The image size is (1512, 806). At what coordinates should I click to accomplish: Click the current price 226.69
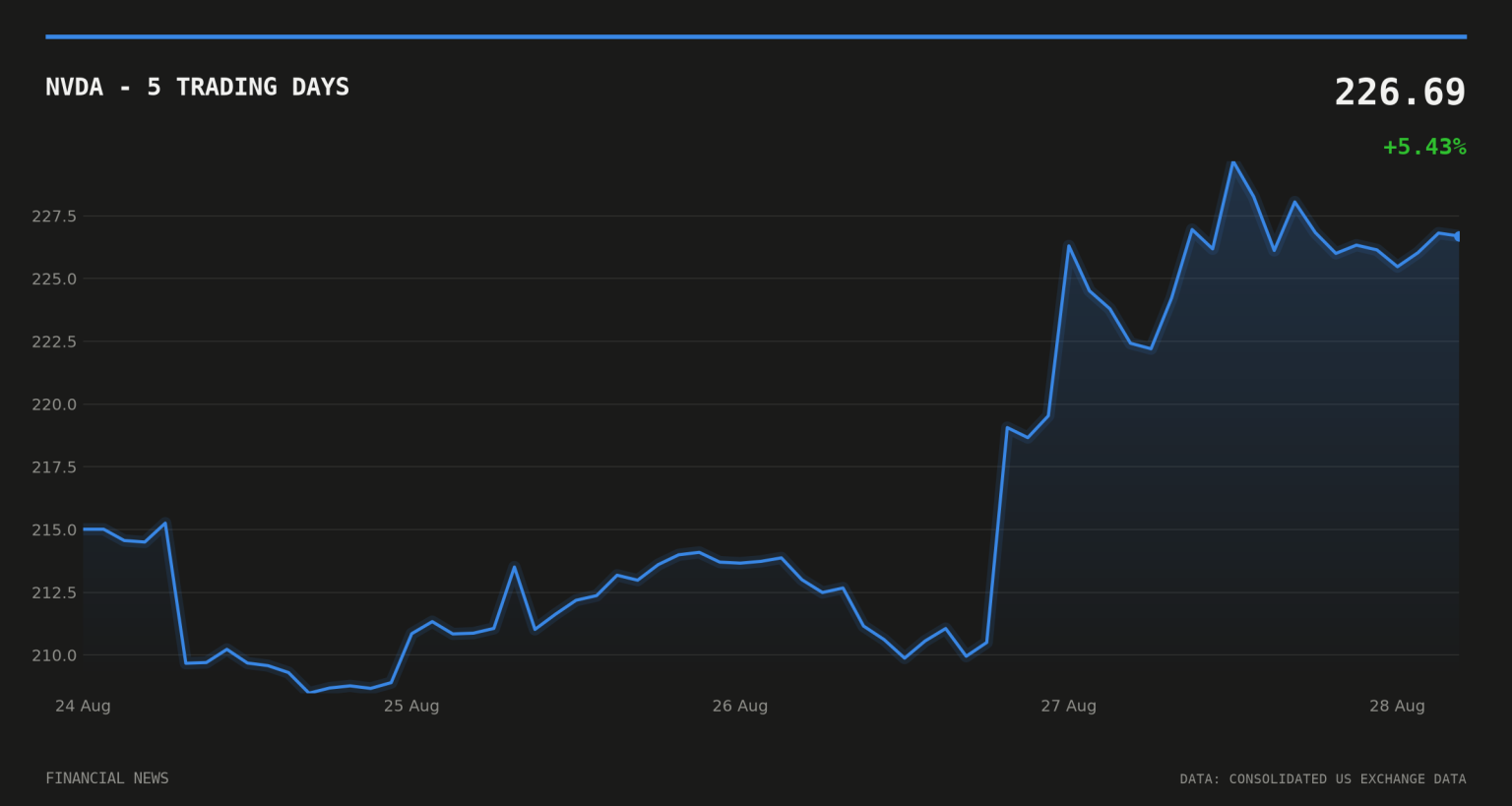pos(1400,93)
